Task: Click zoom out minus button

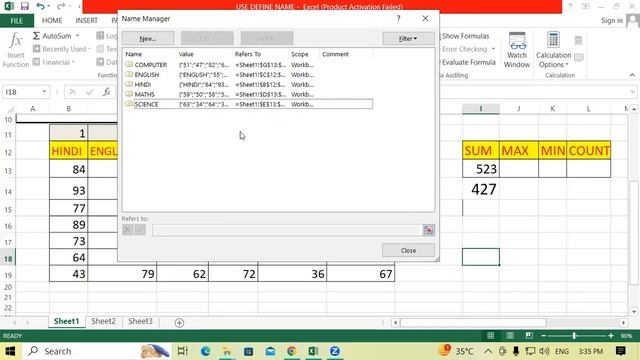Action: pos(543,336)
